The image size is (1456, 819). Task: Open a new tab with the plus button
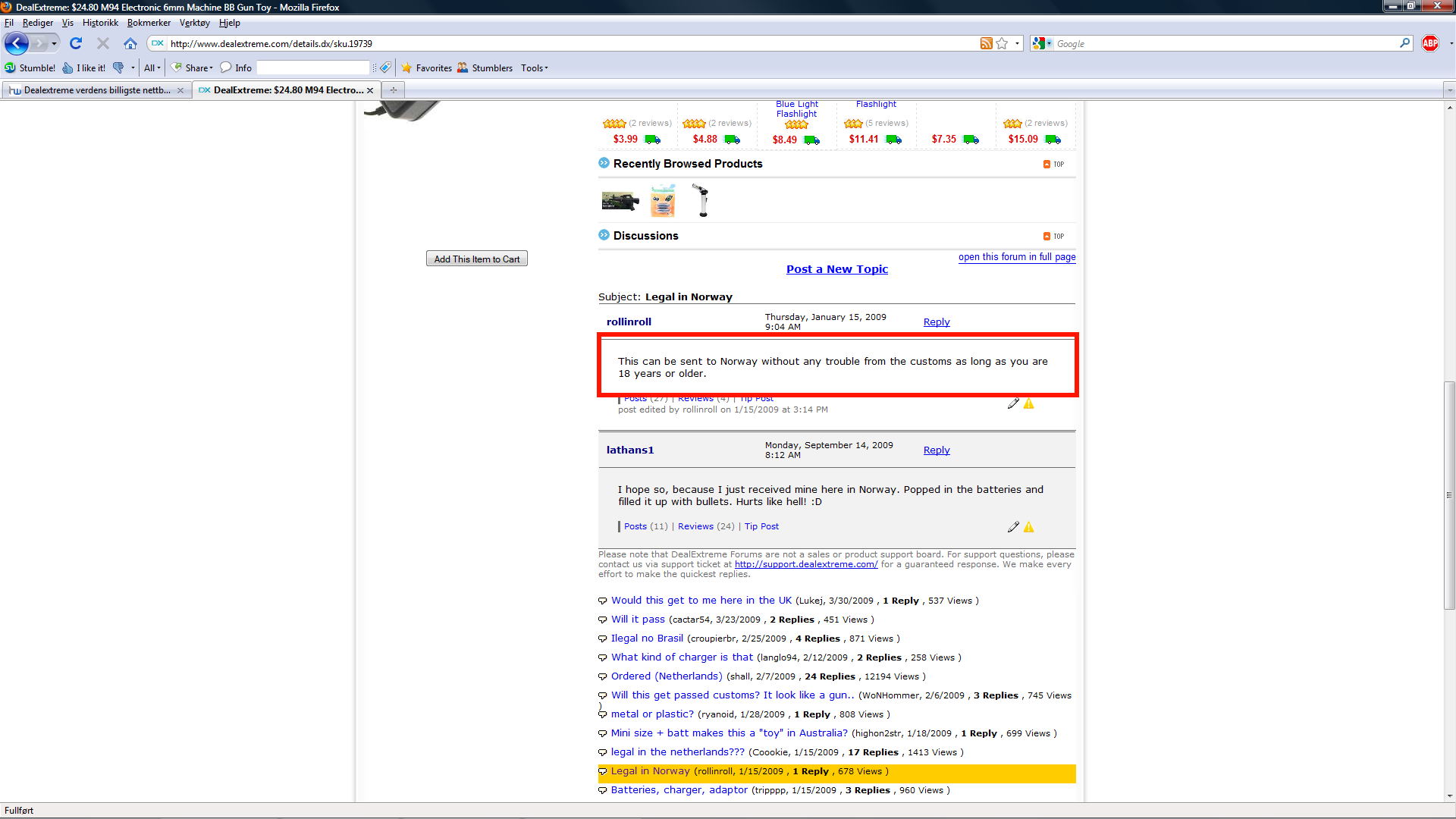click(x=394, y=89)
